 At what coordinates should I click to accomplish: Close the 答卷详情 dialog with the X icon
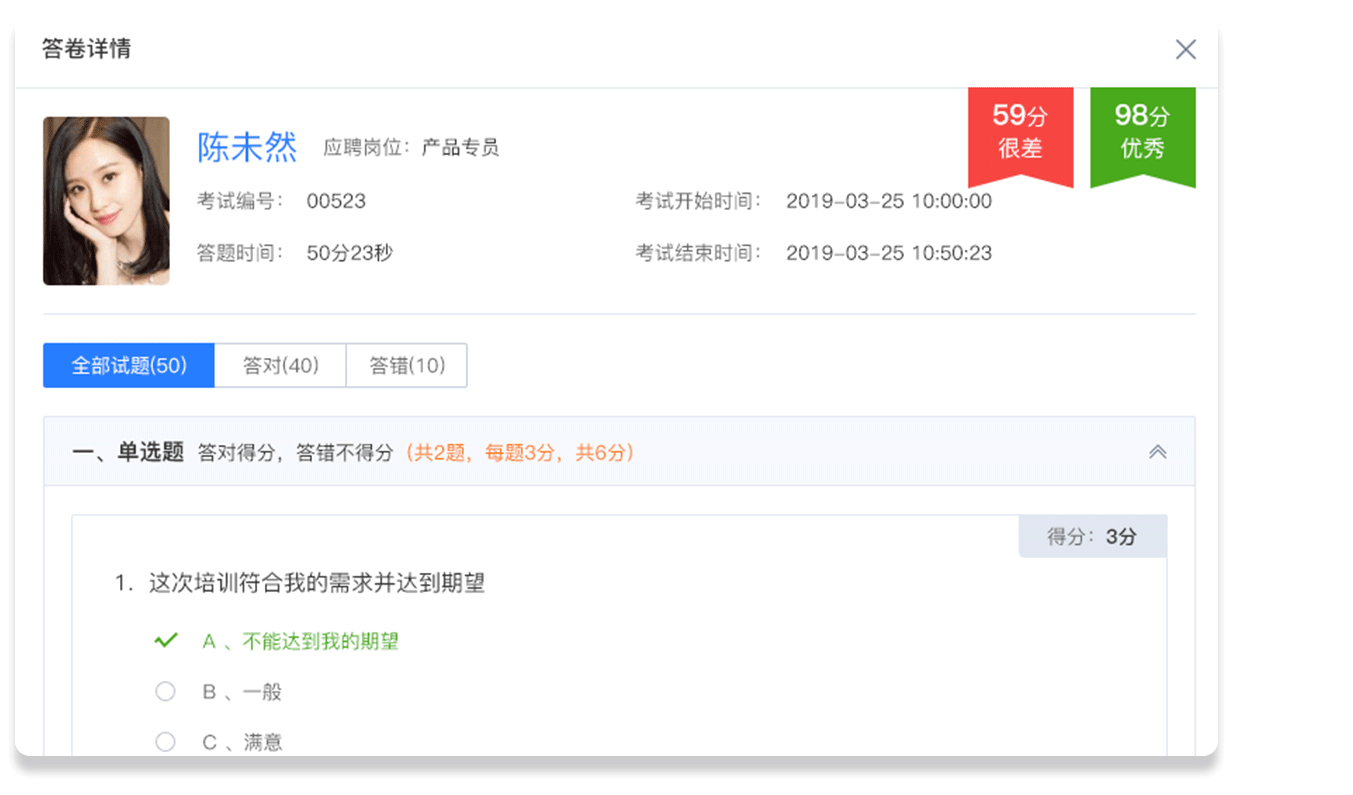point(1185,49)
